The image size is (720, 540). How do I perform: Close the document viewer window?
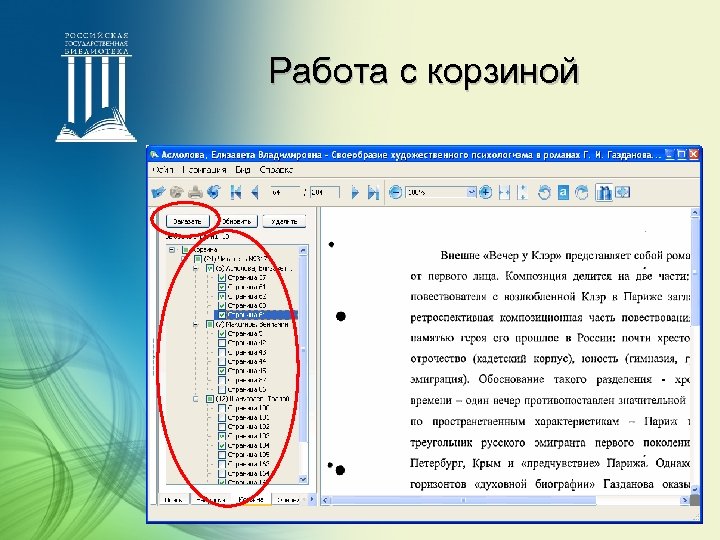point(693,154)
